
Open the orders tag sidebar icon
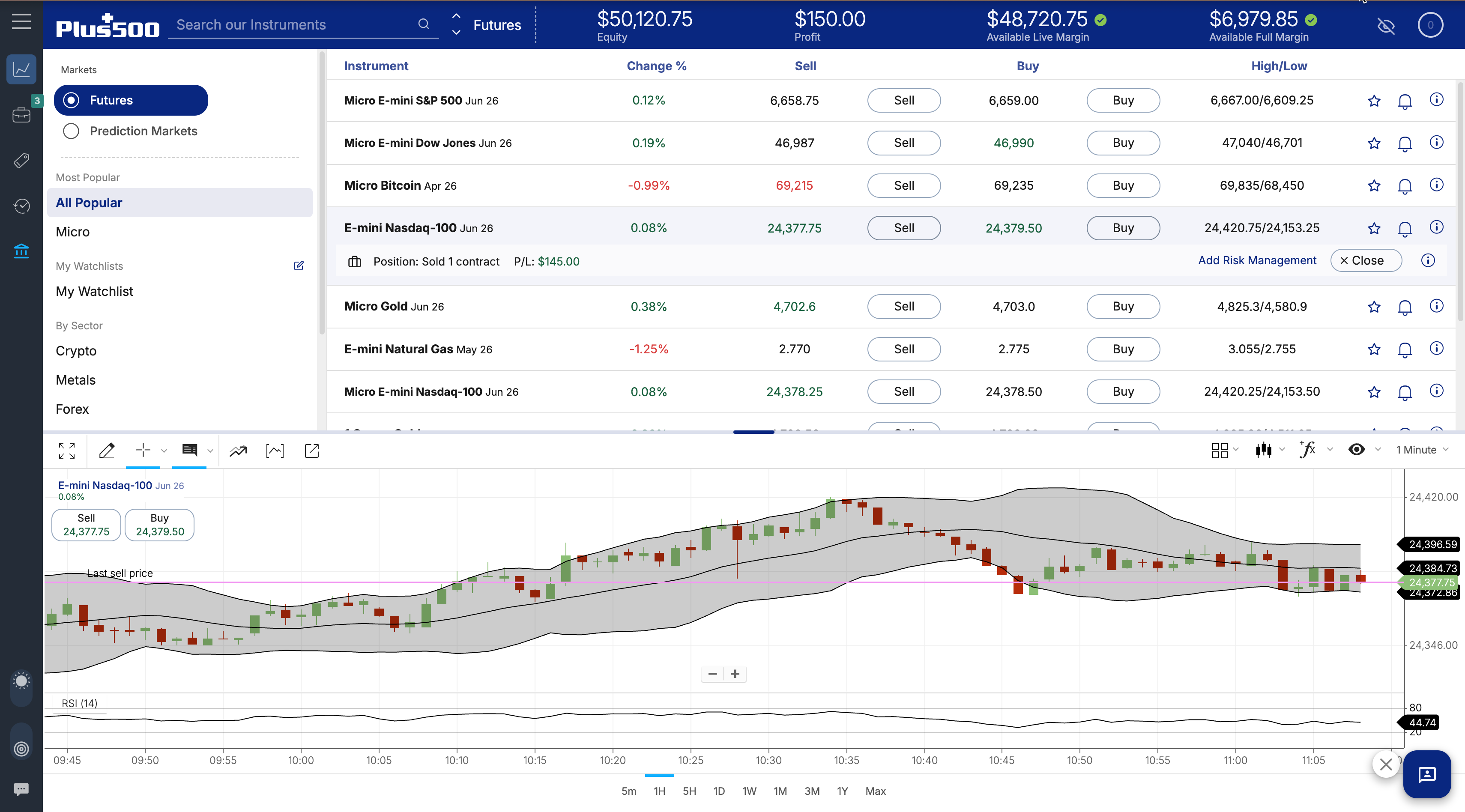tap(21, 160)
